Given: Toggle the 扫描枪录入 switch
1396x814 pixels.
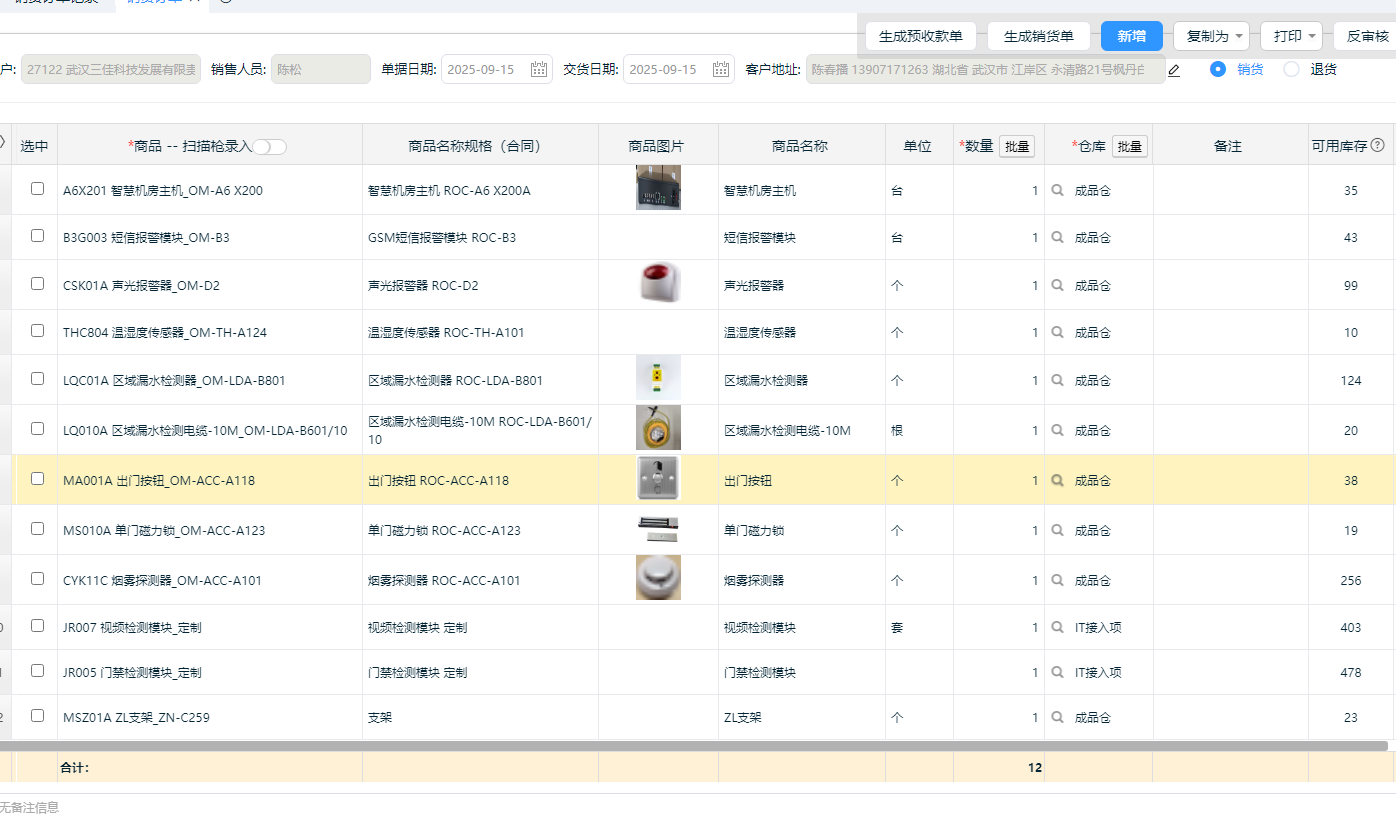Looking at the screenshot, I should (x=269, y=147).
